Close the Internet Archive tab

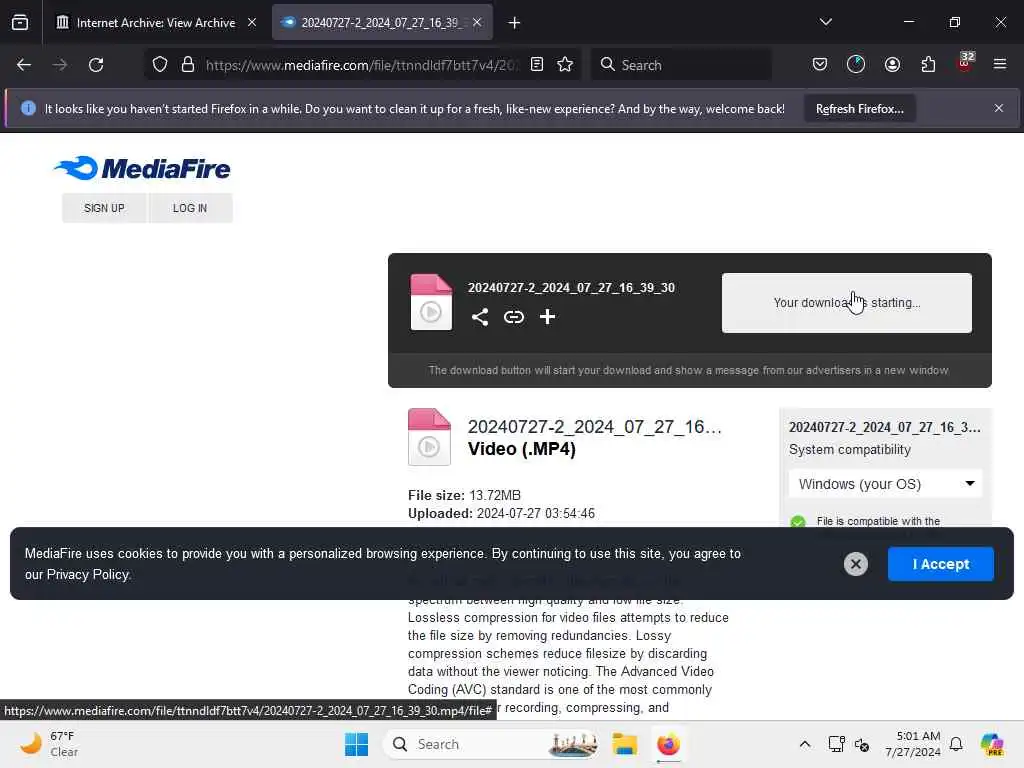(x=252, y=22)
